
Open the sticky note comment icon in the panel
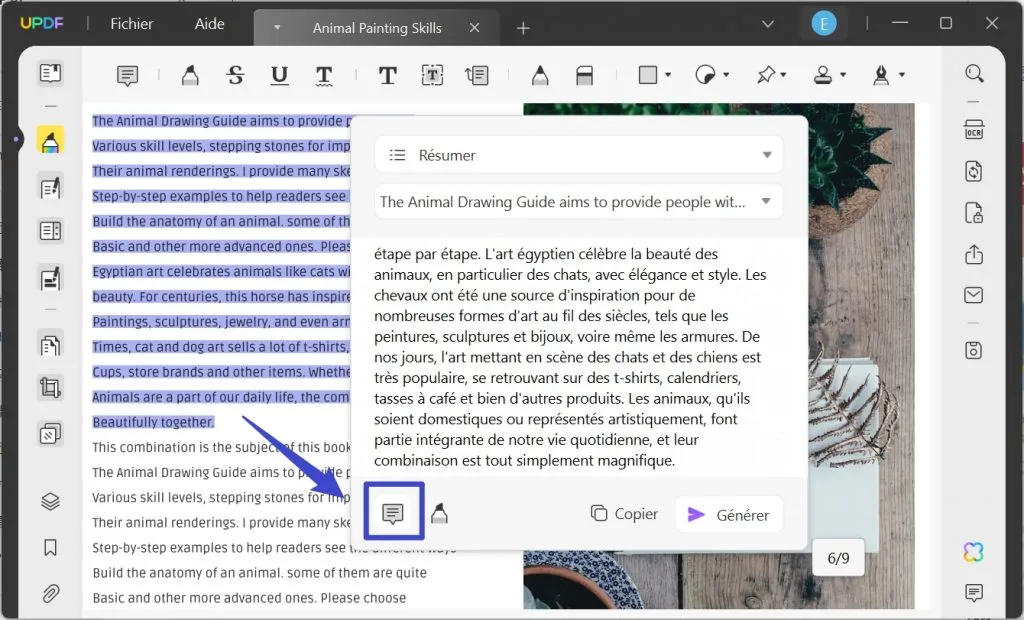coord(393,512)
